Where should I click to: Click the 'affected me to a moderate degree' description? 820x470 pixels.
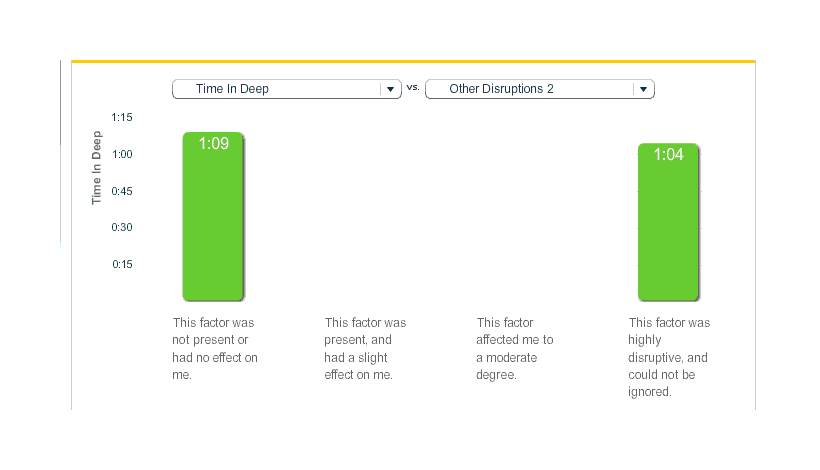click(515, 349)
